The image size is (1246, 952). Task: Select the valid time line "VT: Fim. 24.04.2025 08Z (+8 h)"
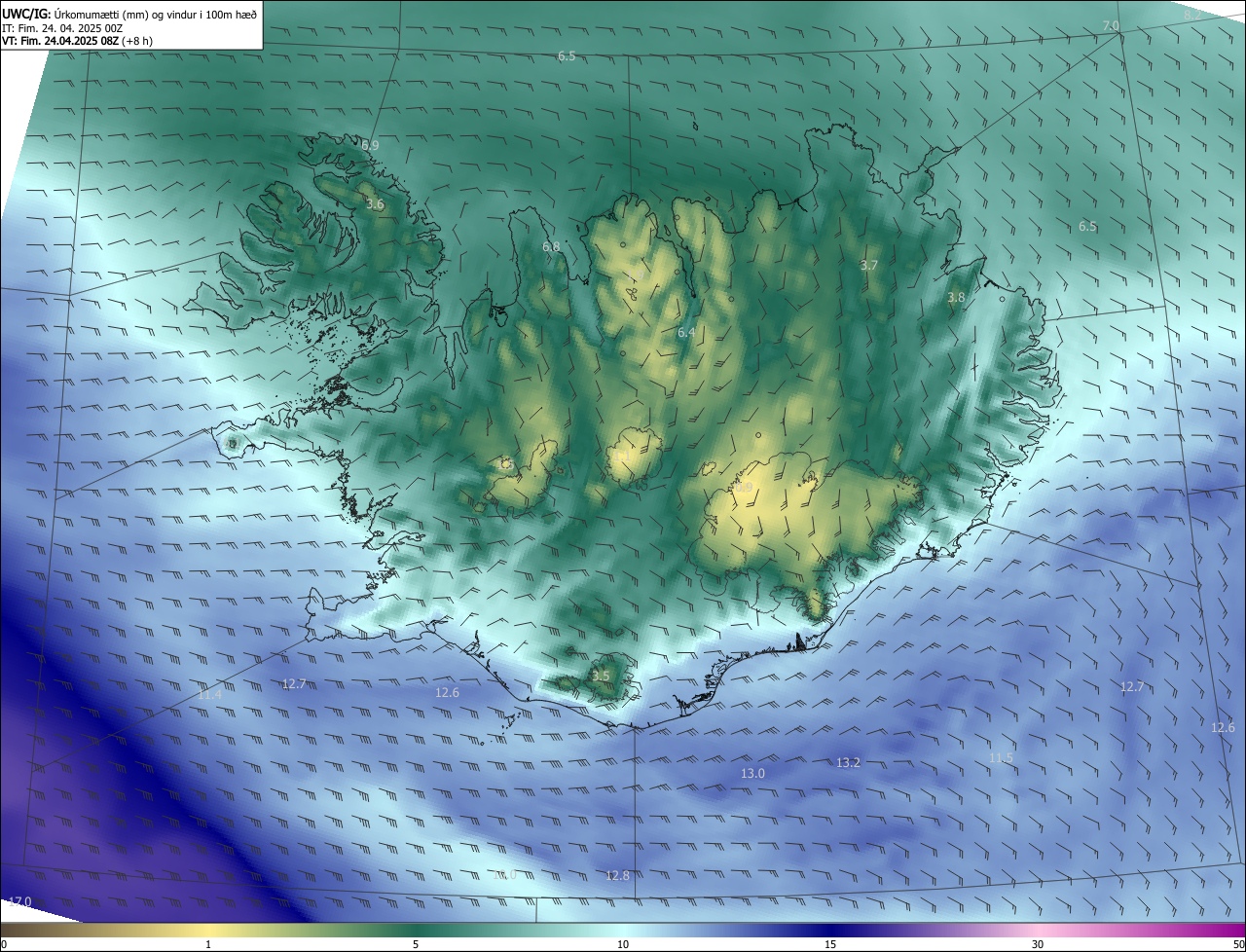click(x=79, y=41)
